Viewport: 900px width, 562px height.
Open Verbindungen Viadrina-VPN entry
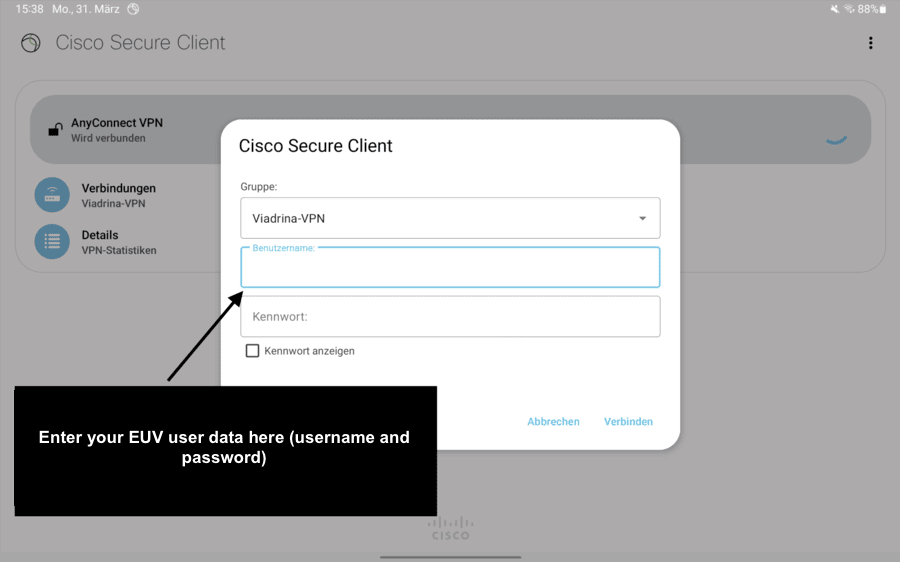118,195
